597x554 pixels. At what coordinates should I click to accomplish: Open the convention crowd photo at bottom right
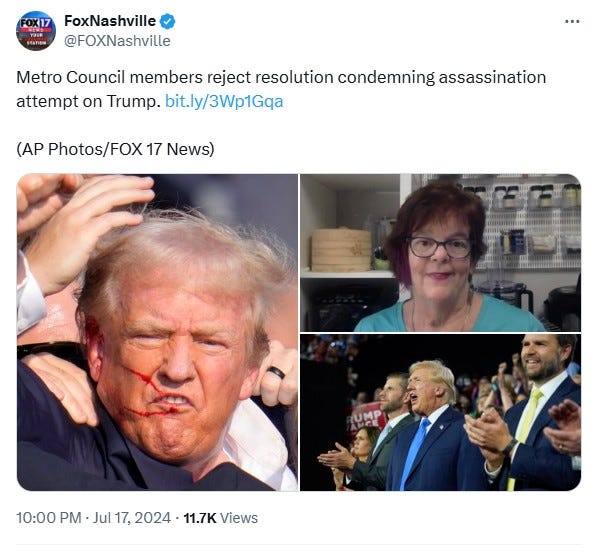tap(441, 412)
